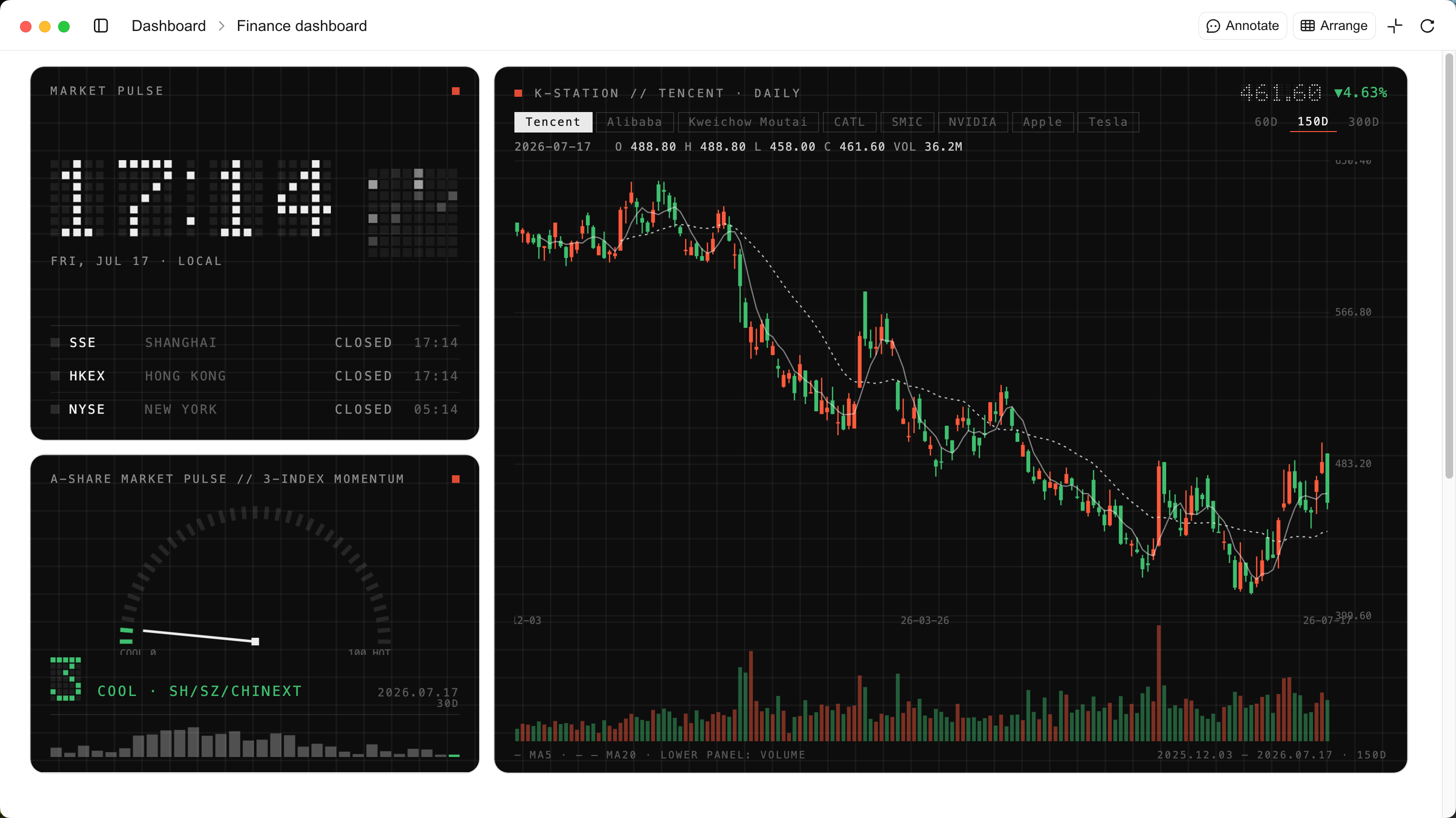Click the VOL 36.2M value
The image size is (1456, 818).
tap(928, 147)
